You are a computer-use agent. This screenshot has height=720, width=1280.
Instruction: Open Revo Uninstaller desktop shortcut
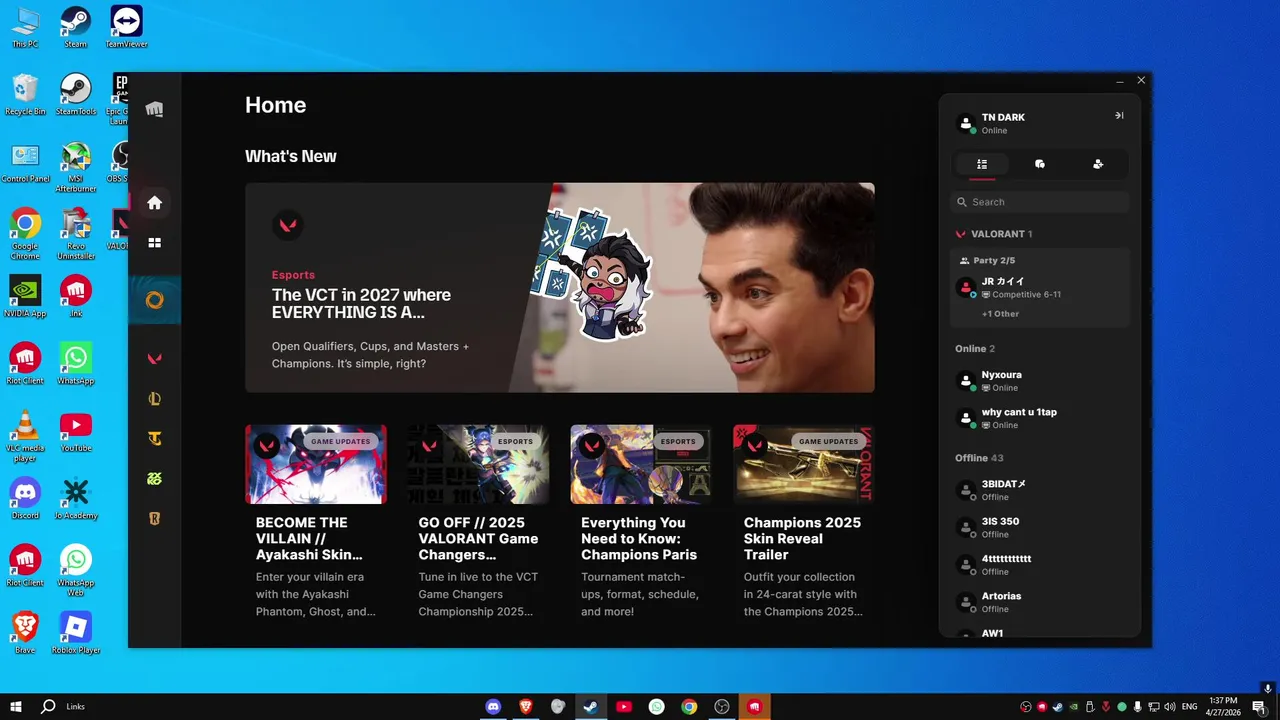(x=75, y=234)
